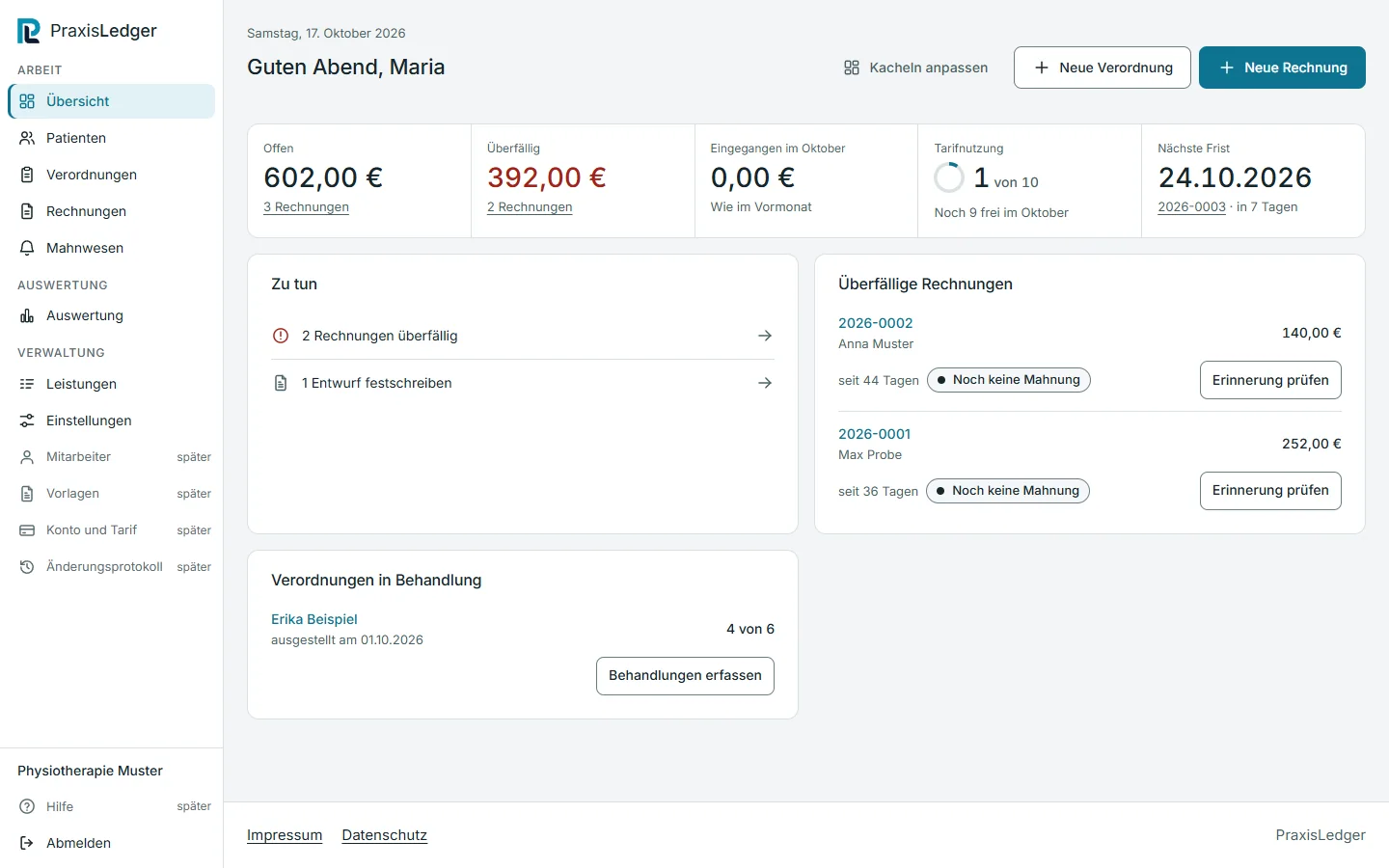This screenshot has width=1389, height=868.
Task: Click the Änderungsprotokoll history icon
Action: point(27,567)
